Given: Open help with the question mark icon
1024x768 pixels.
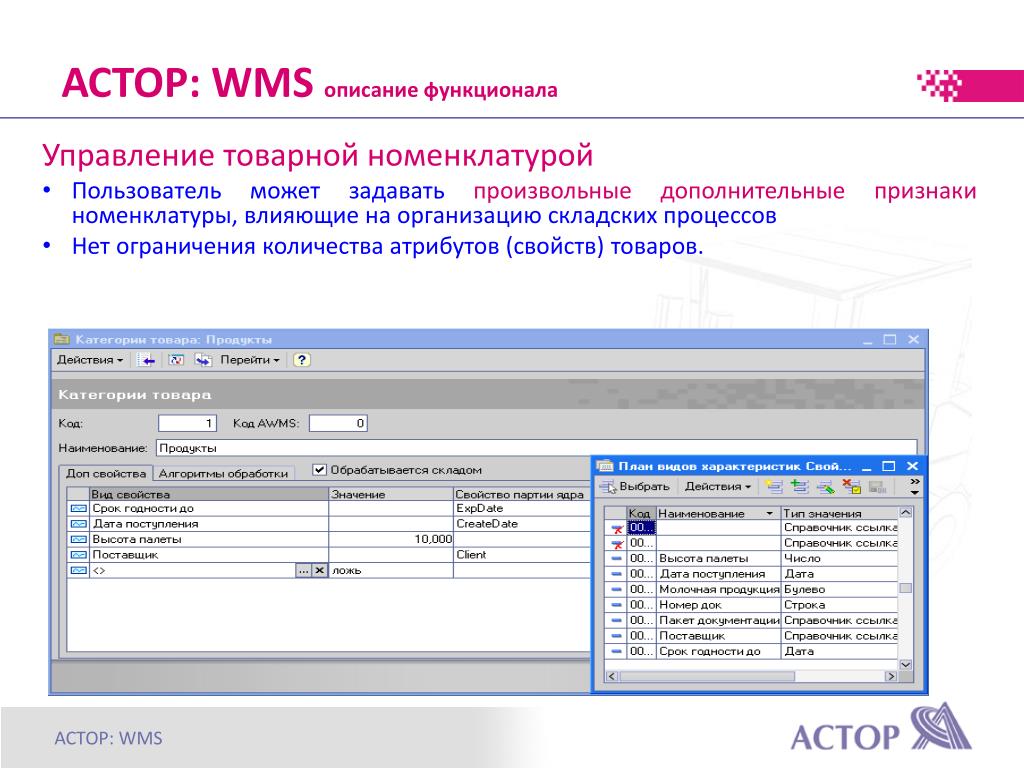Looking at the screenshot, I should (302, 360).
